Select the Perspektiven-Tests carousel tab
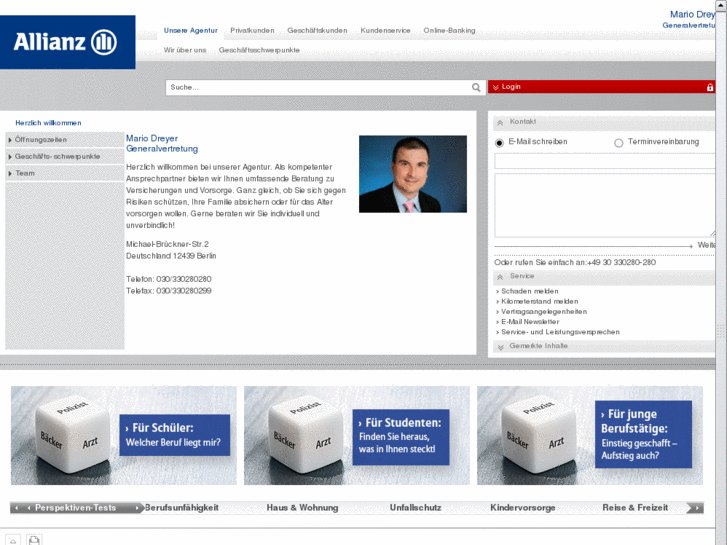727x545 pixels. pos(76,508)
